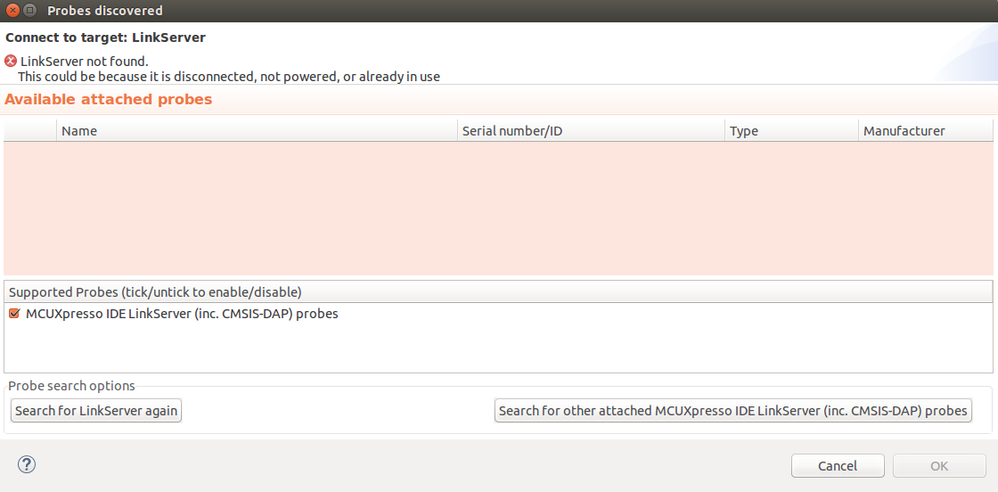Sort by the Name column header
This screenshot has height=492, width=998.
[257, 131]
